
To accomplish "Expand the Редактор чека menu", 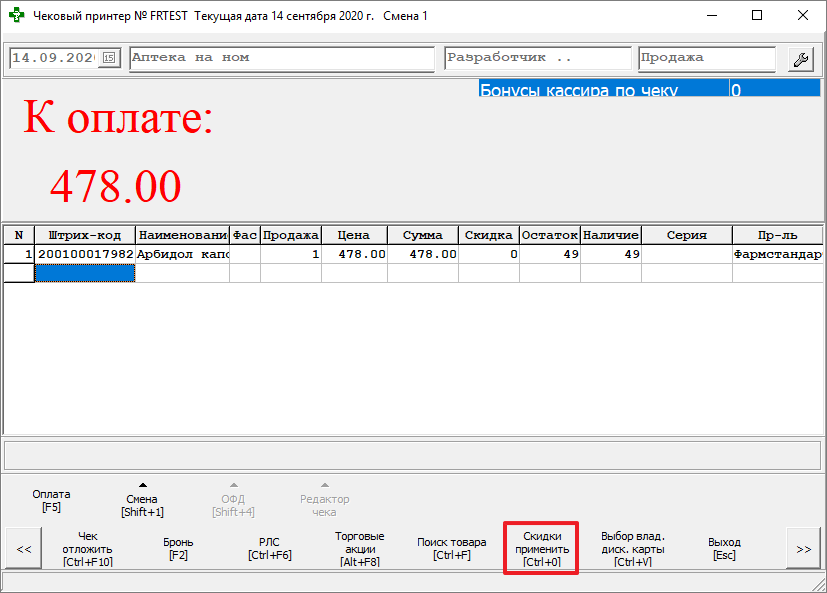I will pos(324,500).
